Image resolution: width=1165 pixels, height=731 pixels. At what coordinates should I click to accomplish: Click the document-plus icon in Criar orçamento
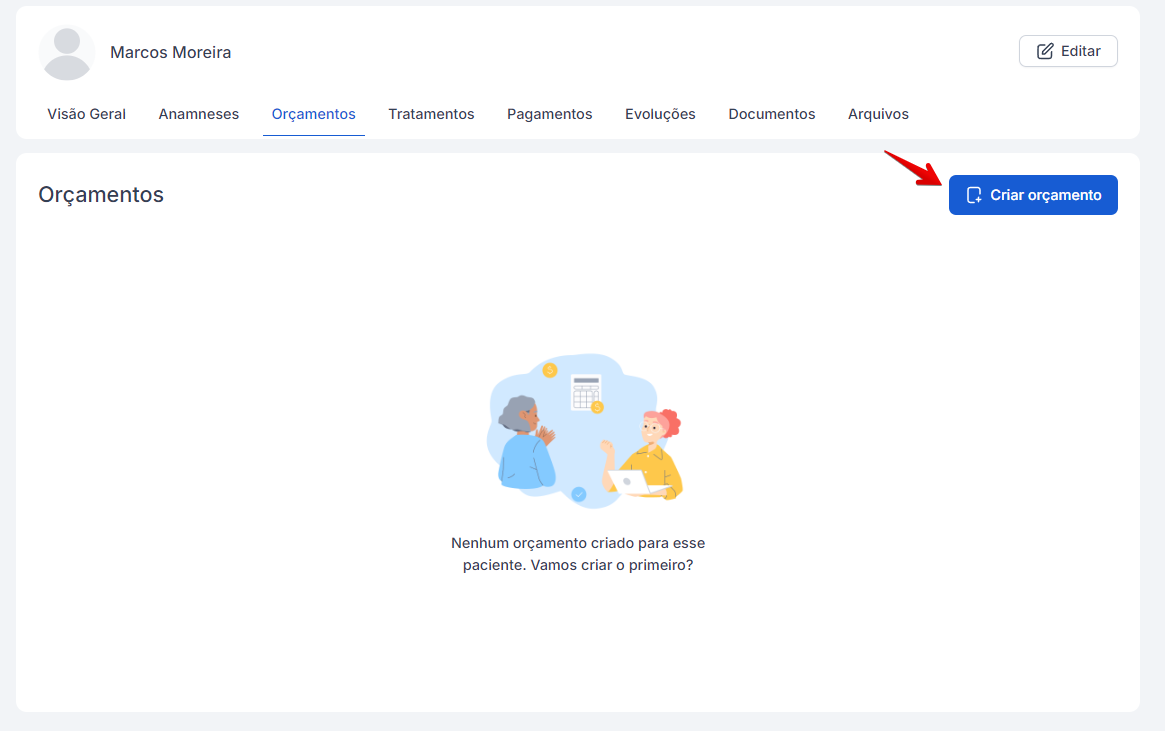click(974, 195)
